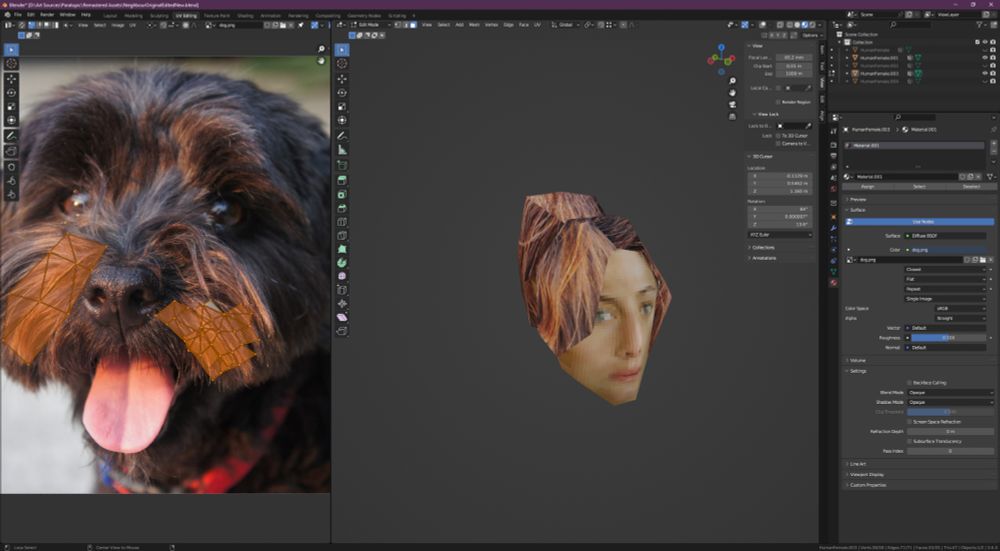Toggle the Render Region checkbox
Screen dimensions: 1000x551
777,102
